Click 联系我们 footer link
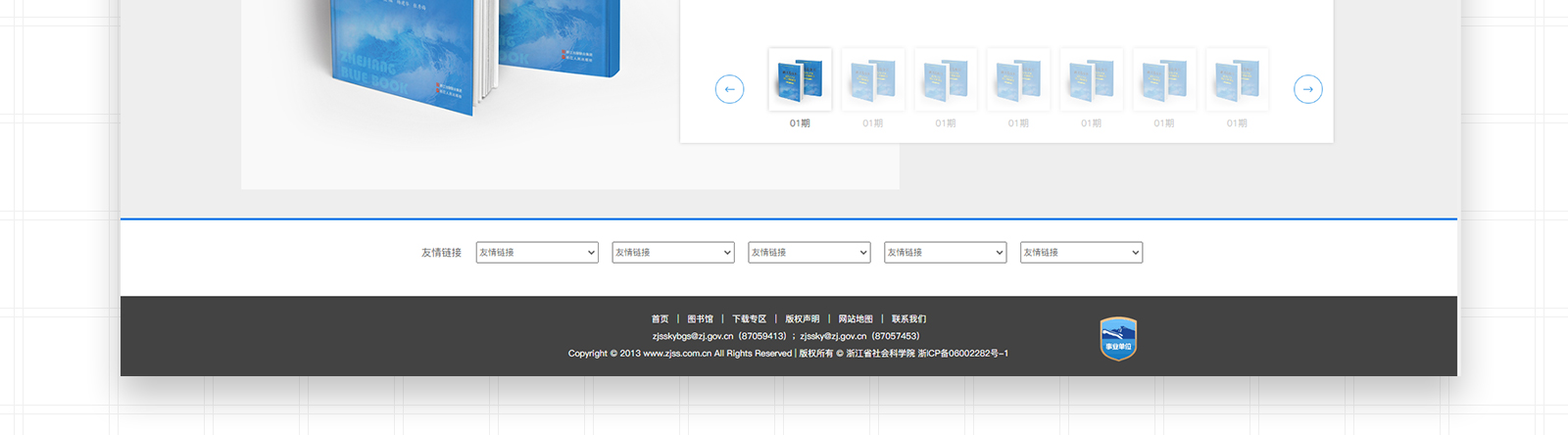The width and height of the screenshot is (1568, 435). click(x=908, y=319)
